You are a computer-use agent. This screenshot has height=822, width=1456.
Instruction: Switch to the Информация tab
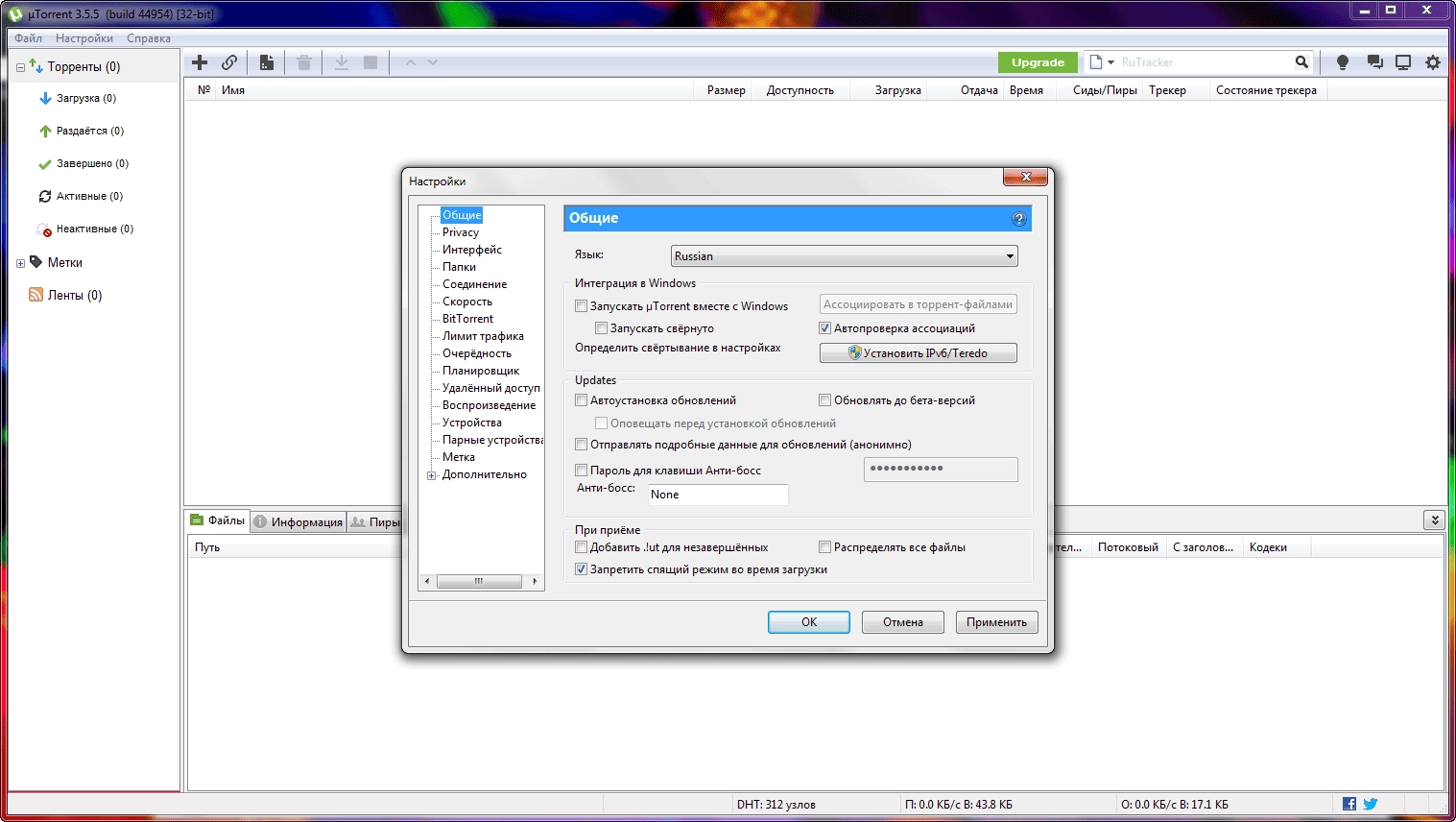298,521
